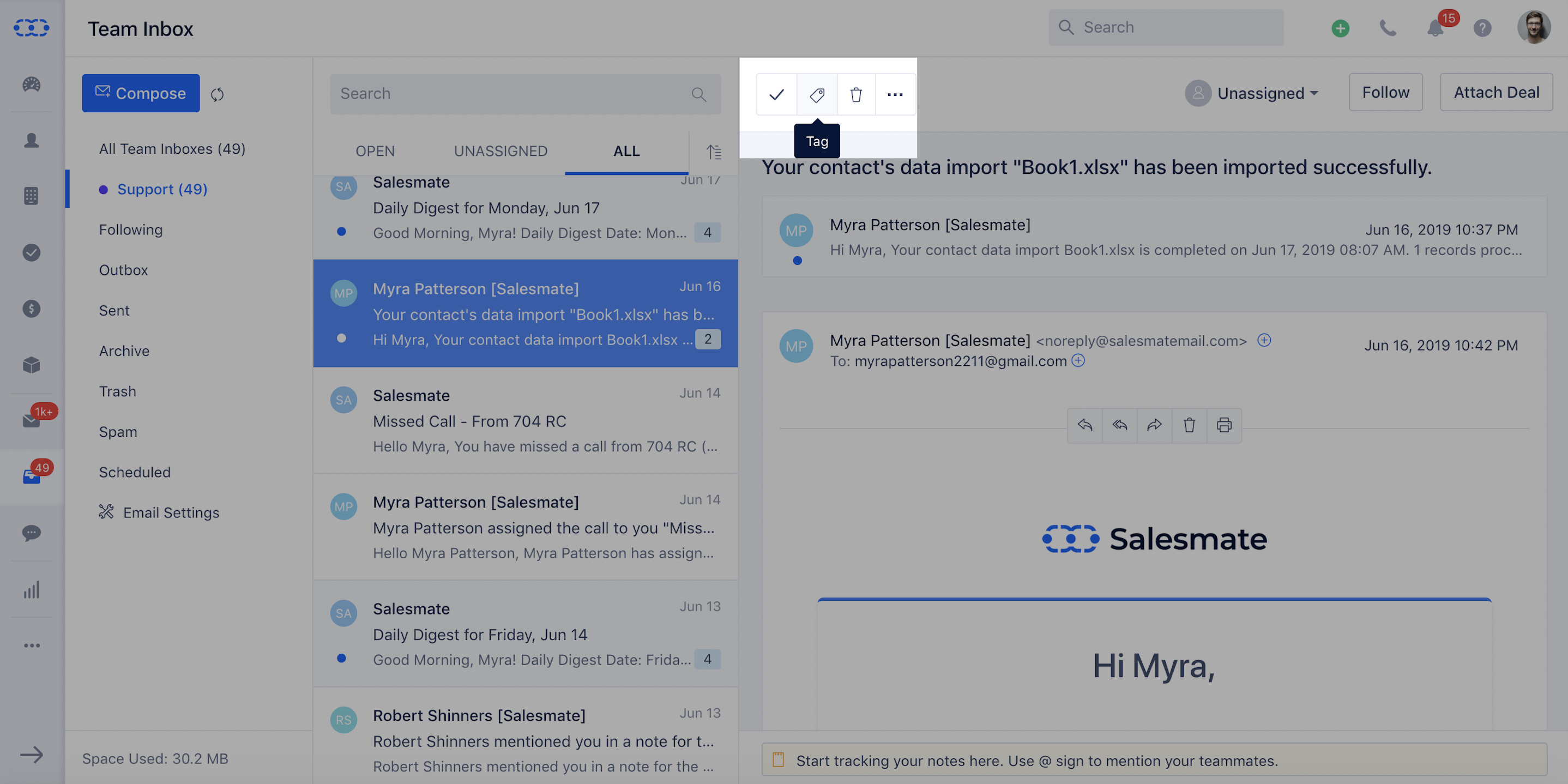Open Email Settings link
The width and height of the screenshot is (1568, 784).
(x=159, y=512)
